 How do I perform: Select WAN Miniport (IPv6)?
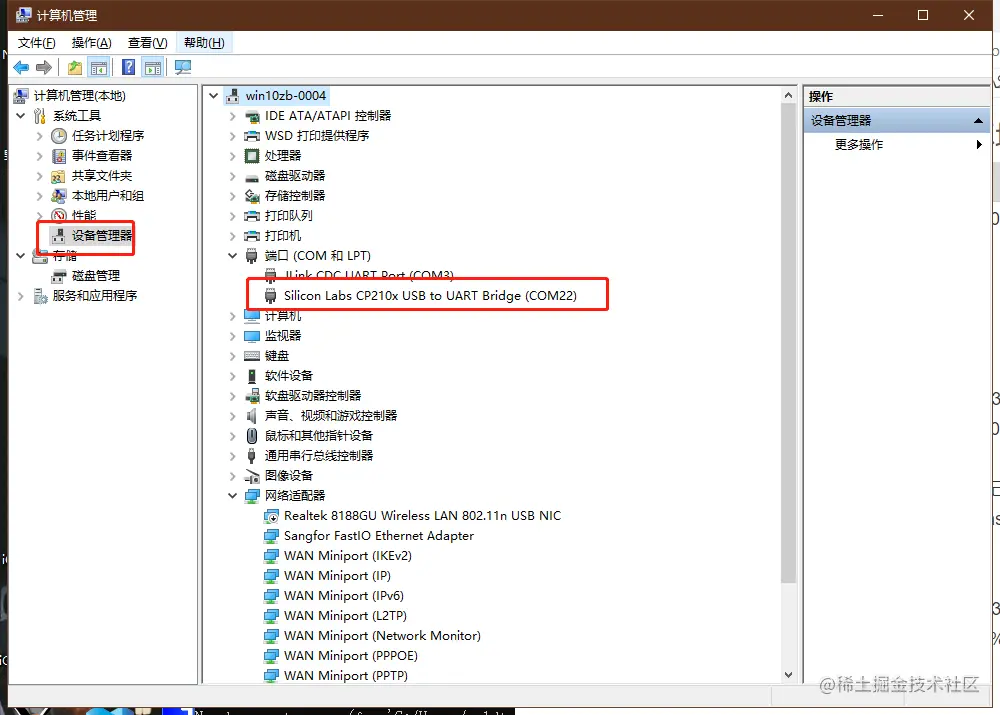click(344, 596)
